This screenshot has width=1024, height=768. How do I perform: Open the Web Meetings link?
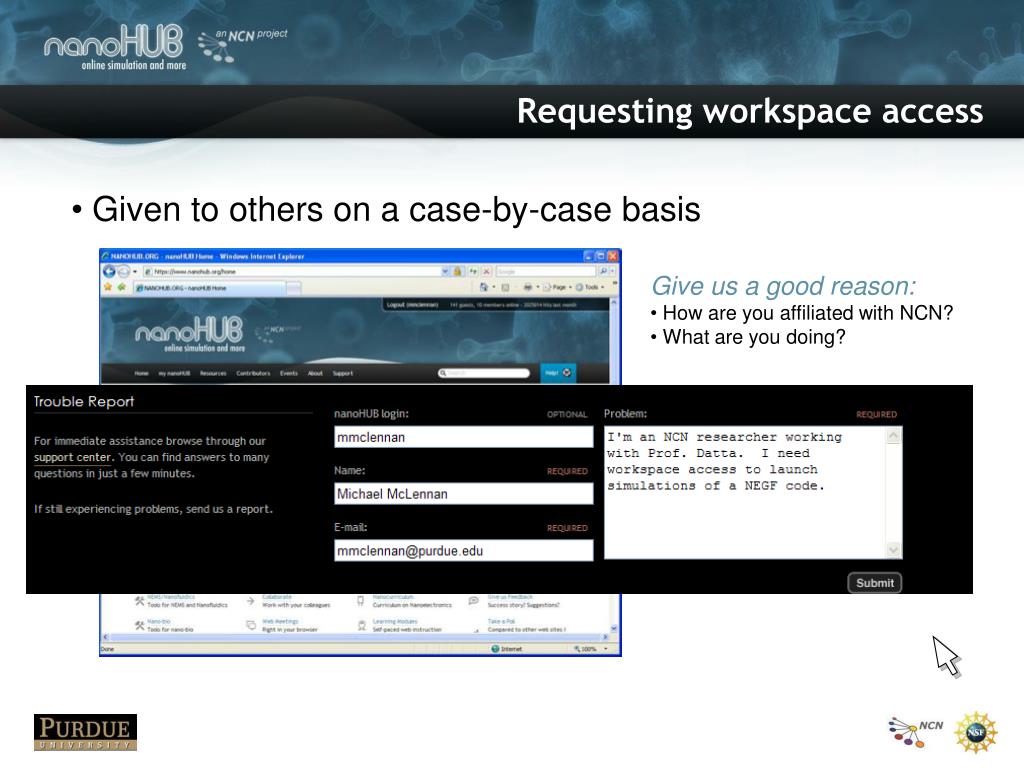click(280, 622)
